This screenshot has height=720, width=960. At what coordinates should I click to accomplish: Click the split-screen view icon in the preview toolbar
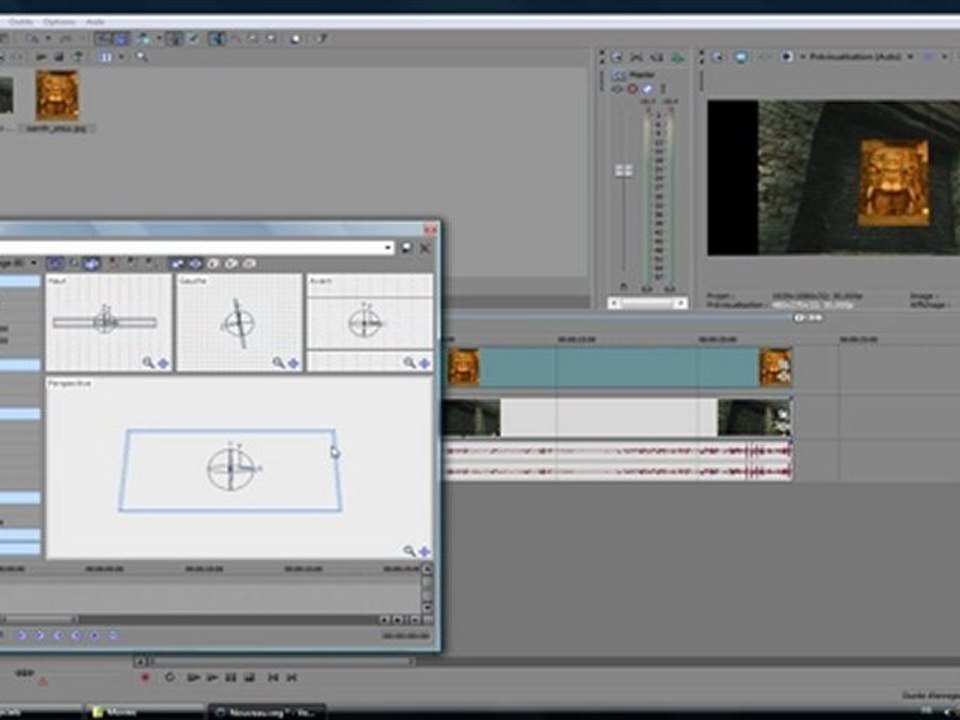[787, 57]
